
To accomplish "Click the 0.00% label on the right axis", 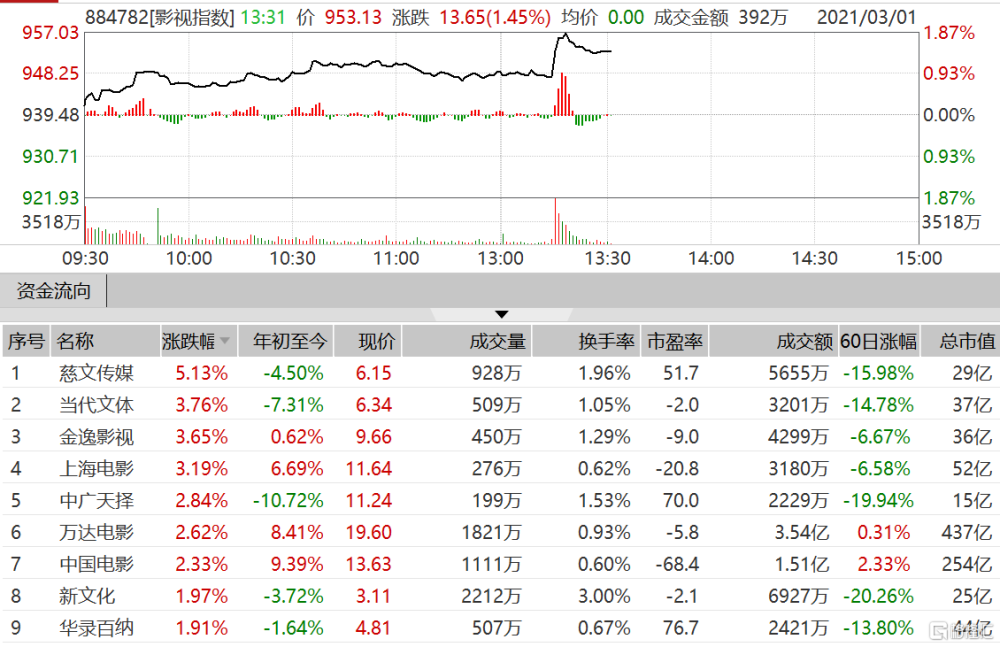I will coord(949,115).
